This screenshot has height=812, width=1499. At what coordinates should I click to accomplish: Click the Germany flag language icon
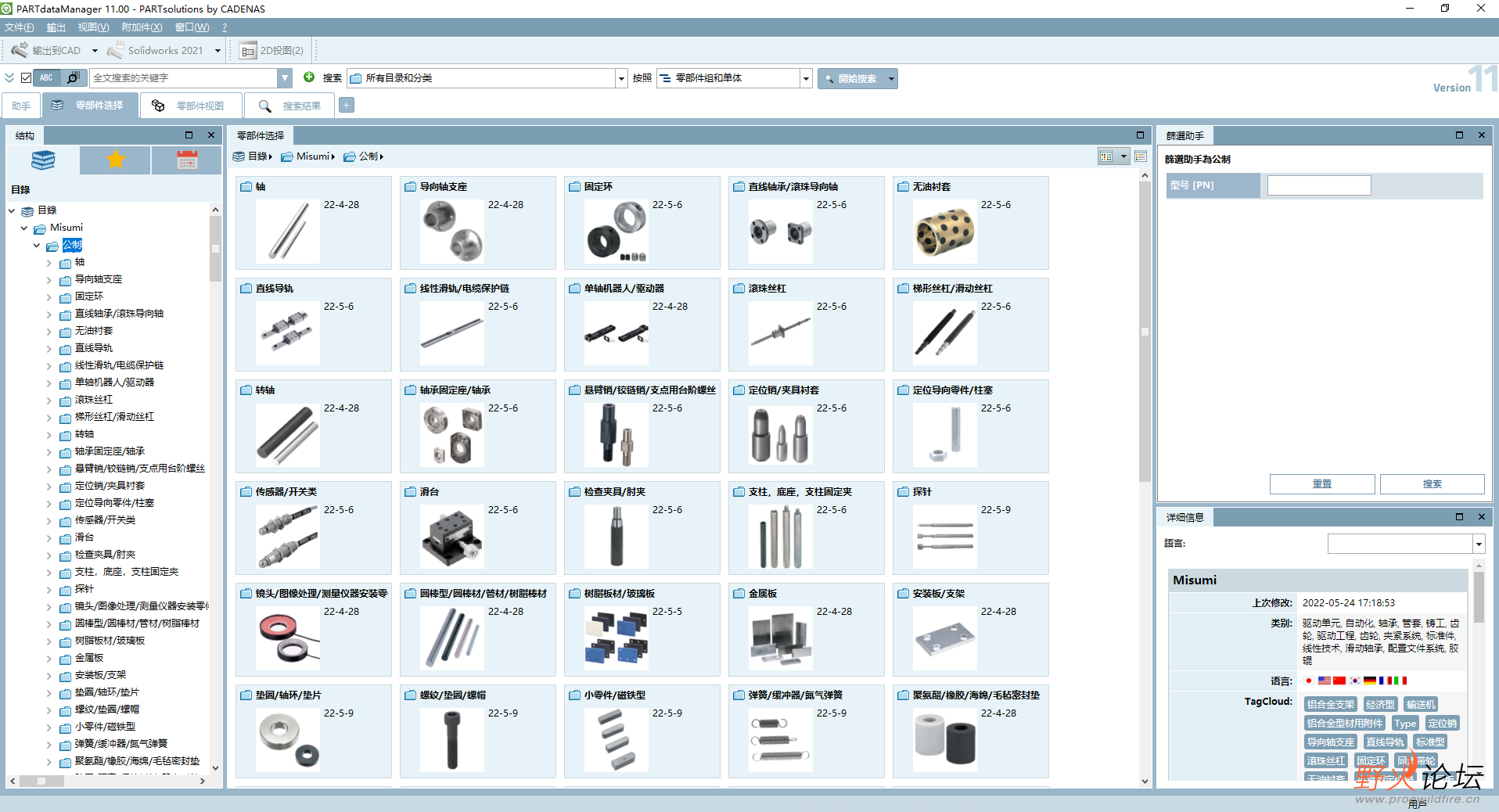(1370, 681)
